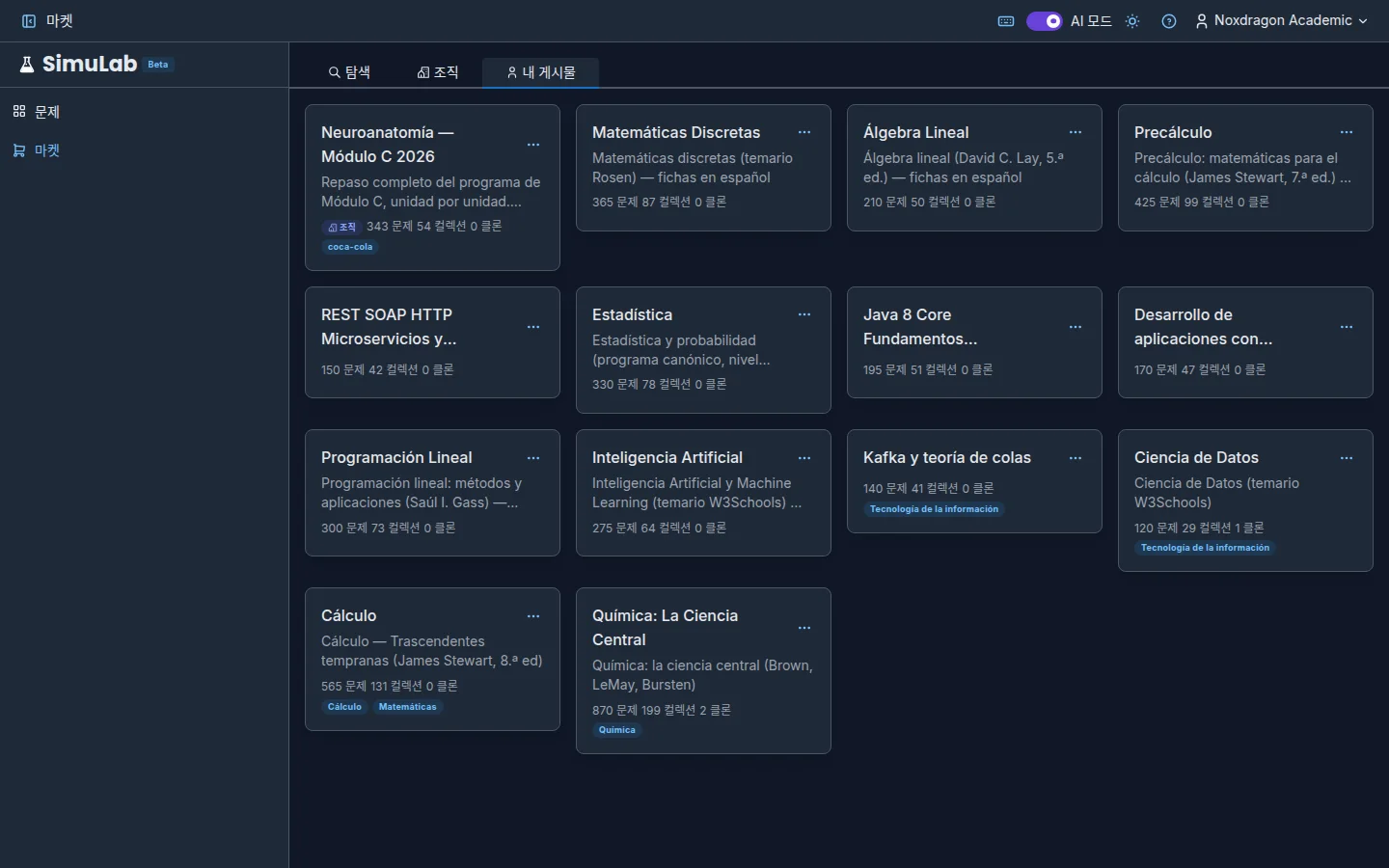Click Tecnología de la información tag on Kafka

(934, 509)
